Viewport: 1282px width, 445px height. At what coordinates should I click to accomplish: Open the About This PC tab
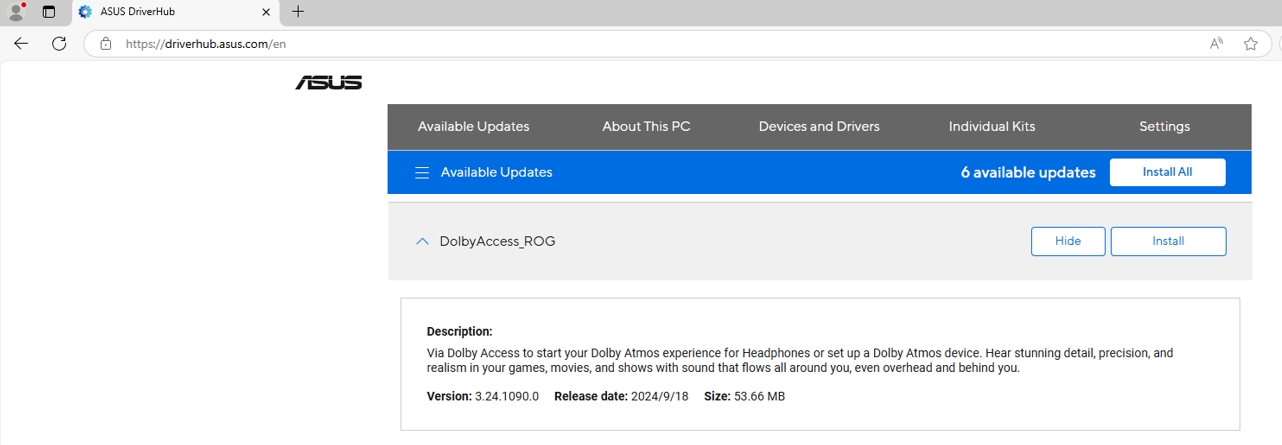pos(646,127)
